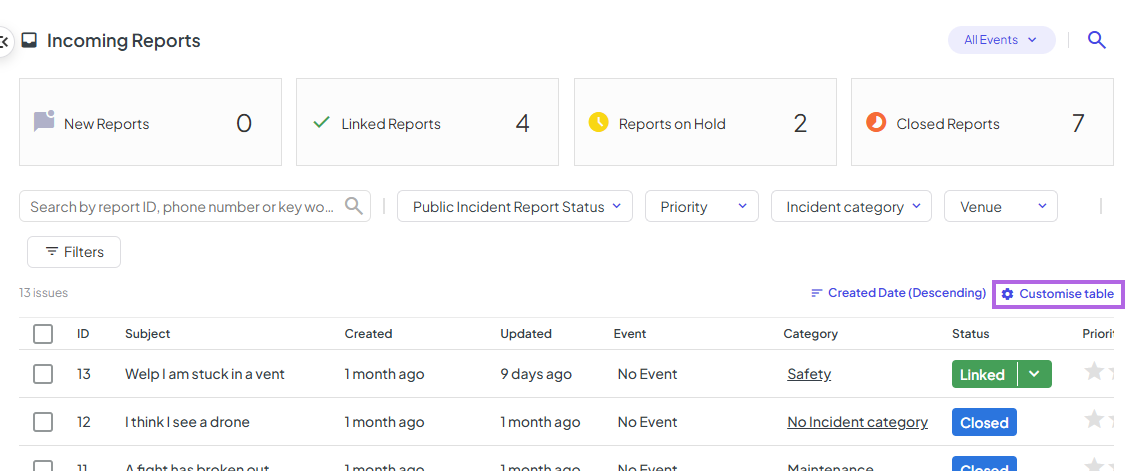Screen dimensions: 1131x471
Task: Click the Reports on Hold clock icon
Action: coord(599,123)
